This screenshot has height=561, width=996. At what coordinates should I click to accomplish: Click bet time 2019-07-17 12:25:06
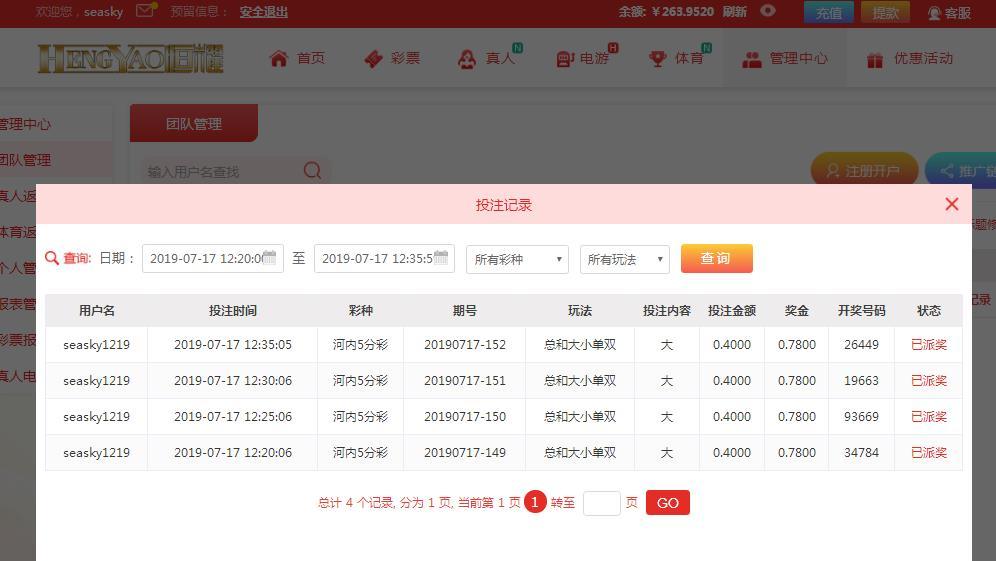(232, 417)
